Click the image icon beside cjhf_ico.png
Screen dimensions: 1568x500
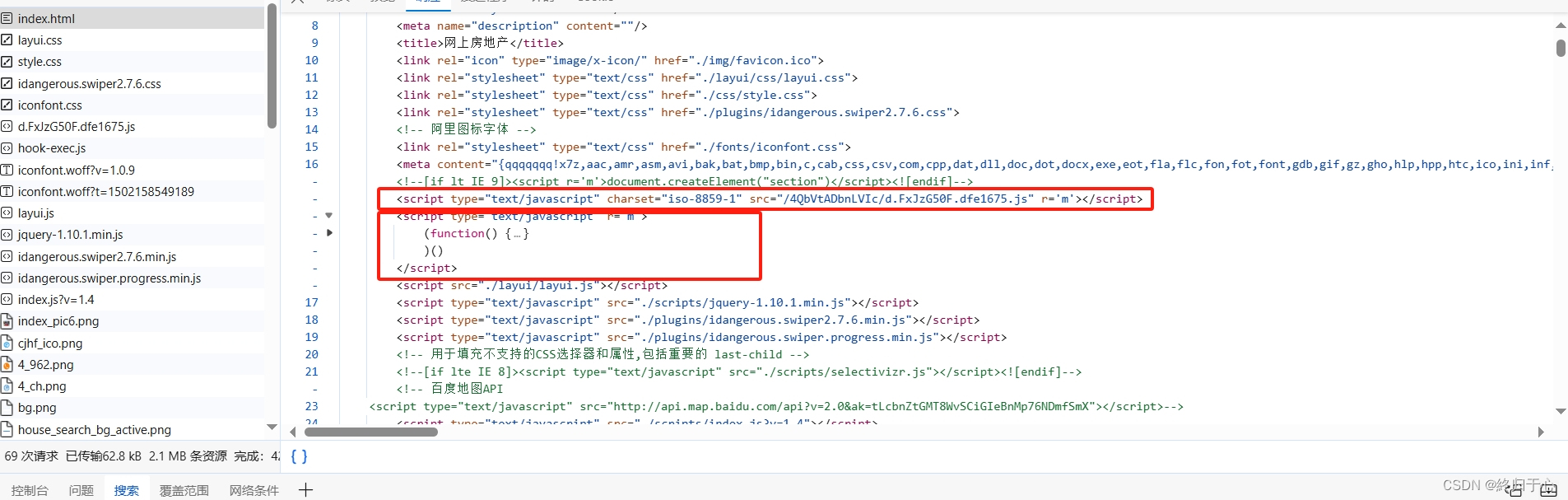click(x=7, y=343)
